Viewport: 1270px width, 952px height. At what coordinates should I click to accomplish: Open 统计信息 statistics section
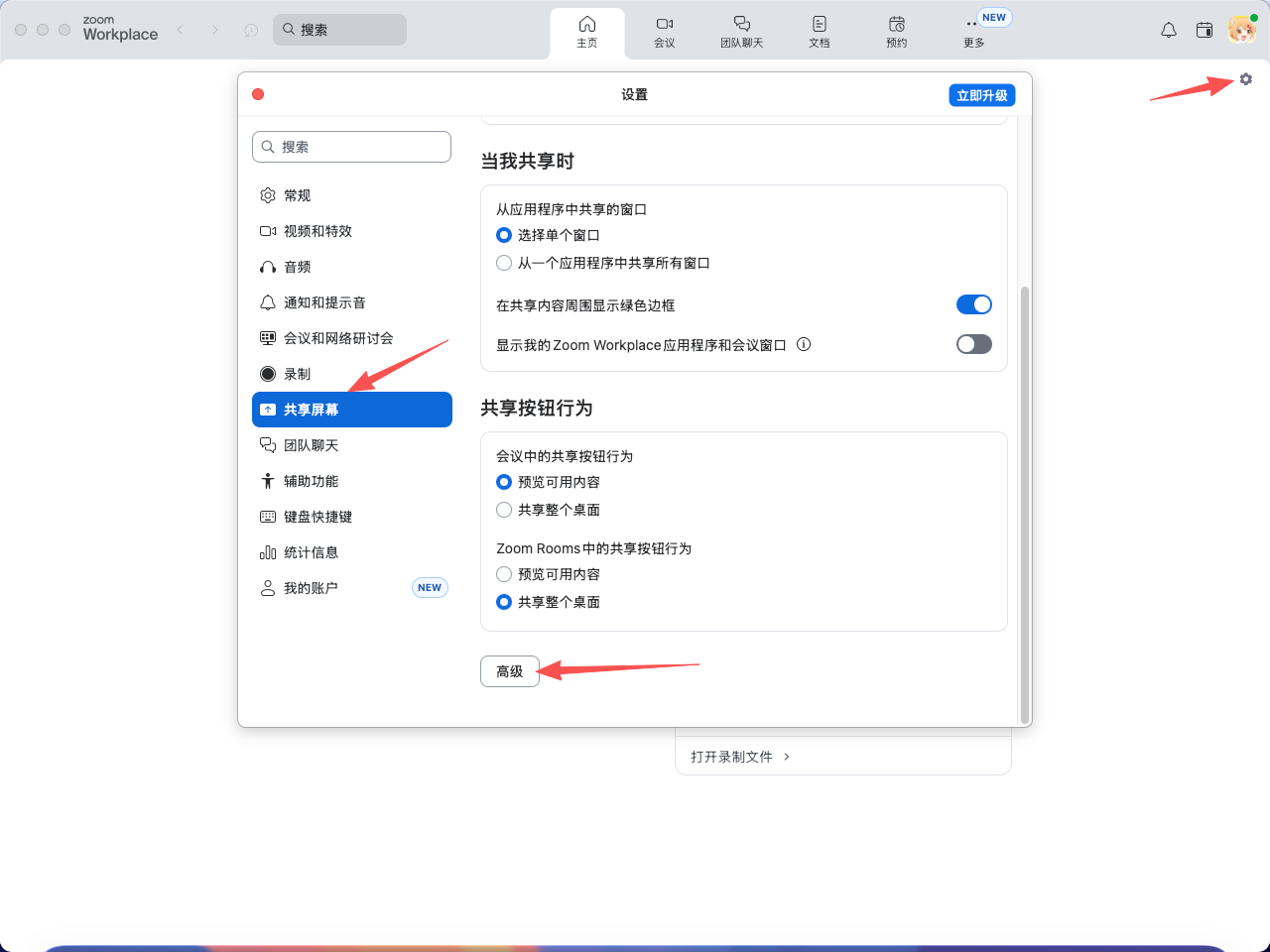pos(352,552)
